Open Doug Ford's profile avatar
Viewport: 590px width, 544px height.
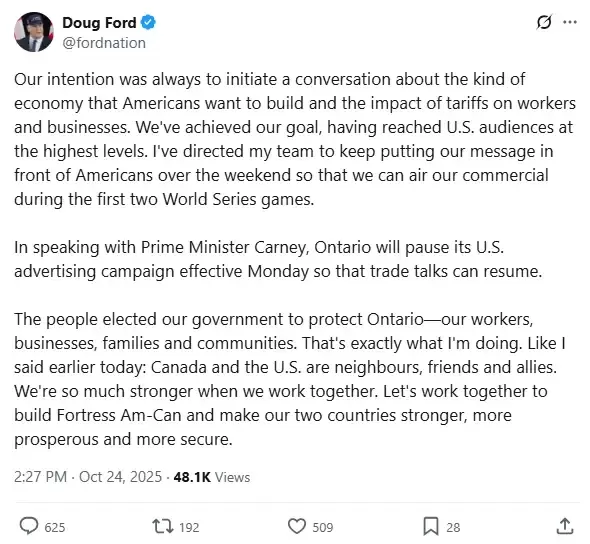(x=34, y=32)
